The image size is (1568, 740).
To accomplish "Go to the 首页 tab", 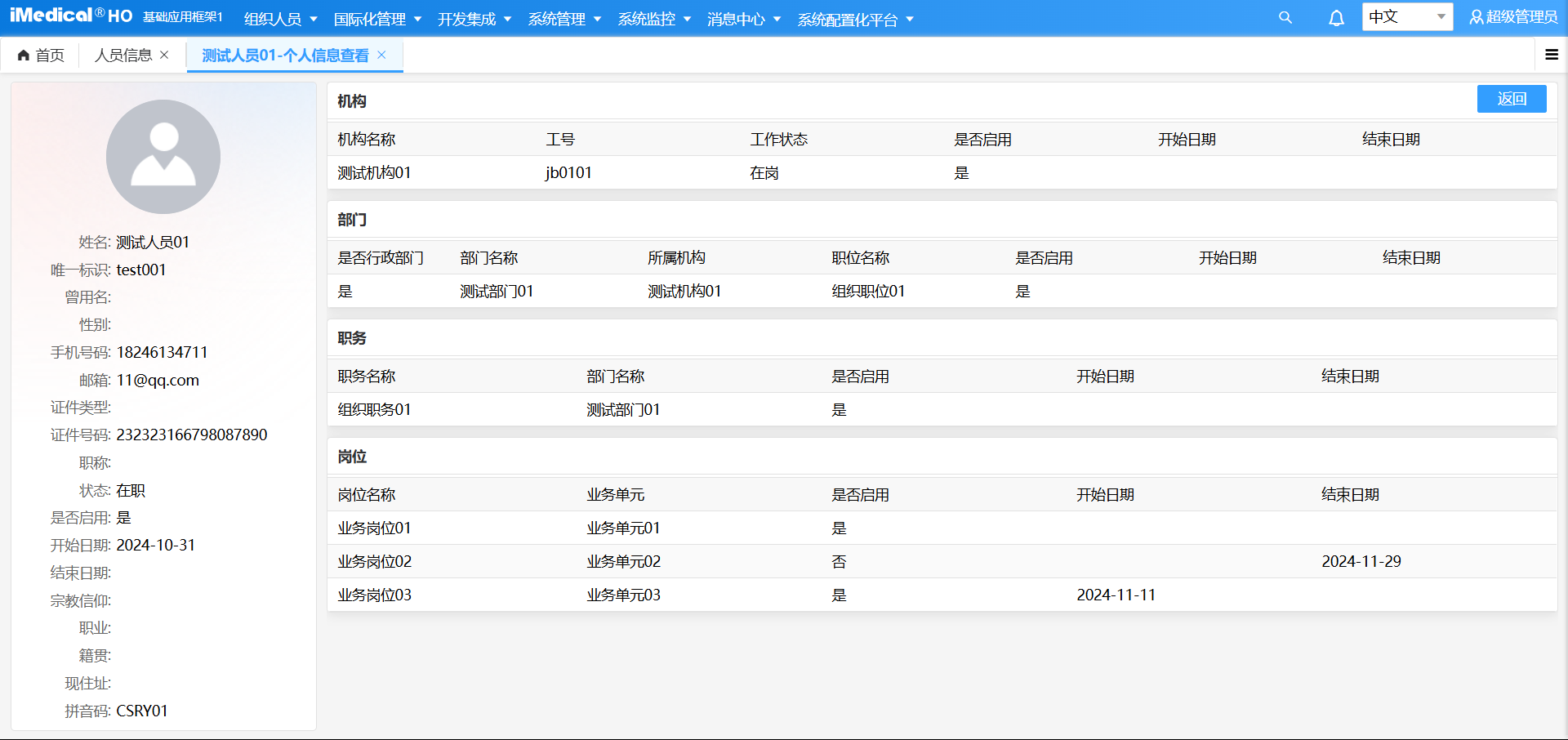I will (x=49, y=55).
